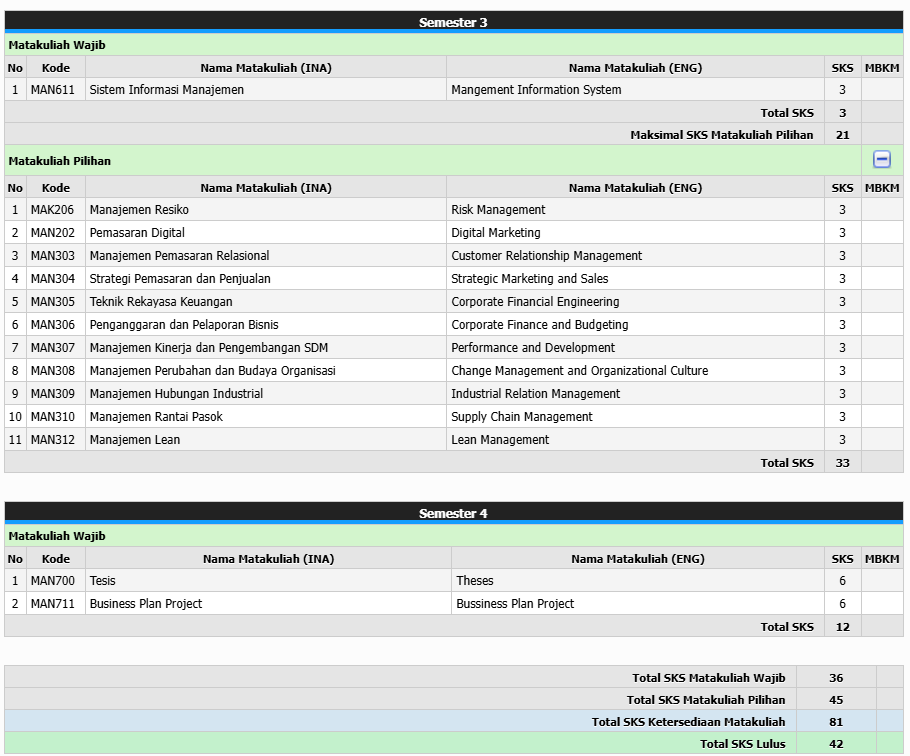Click the course name Teknik Rekayasa Keuangan

(161, 302)
